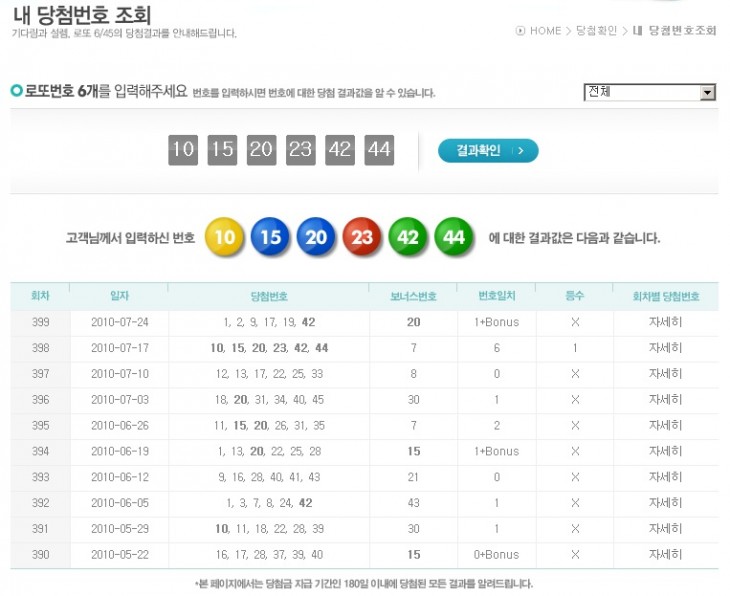Click match value 1+Bonus in row 394
The image size is (730, 596).
496,451
